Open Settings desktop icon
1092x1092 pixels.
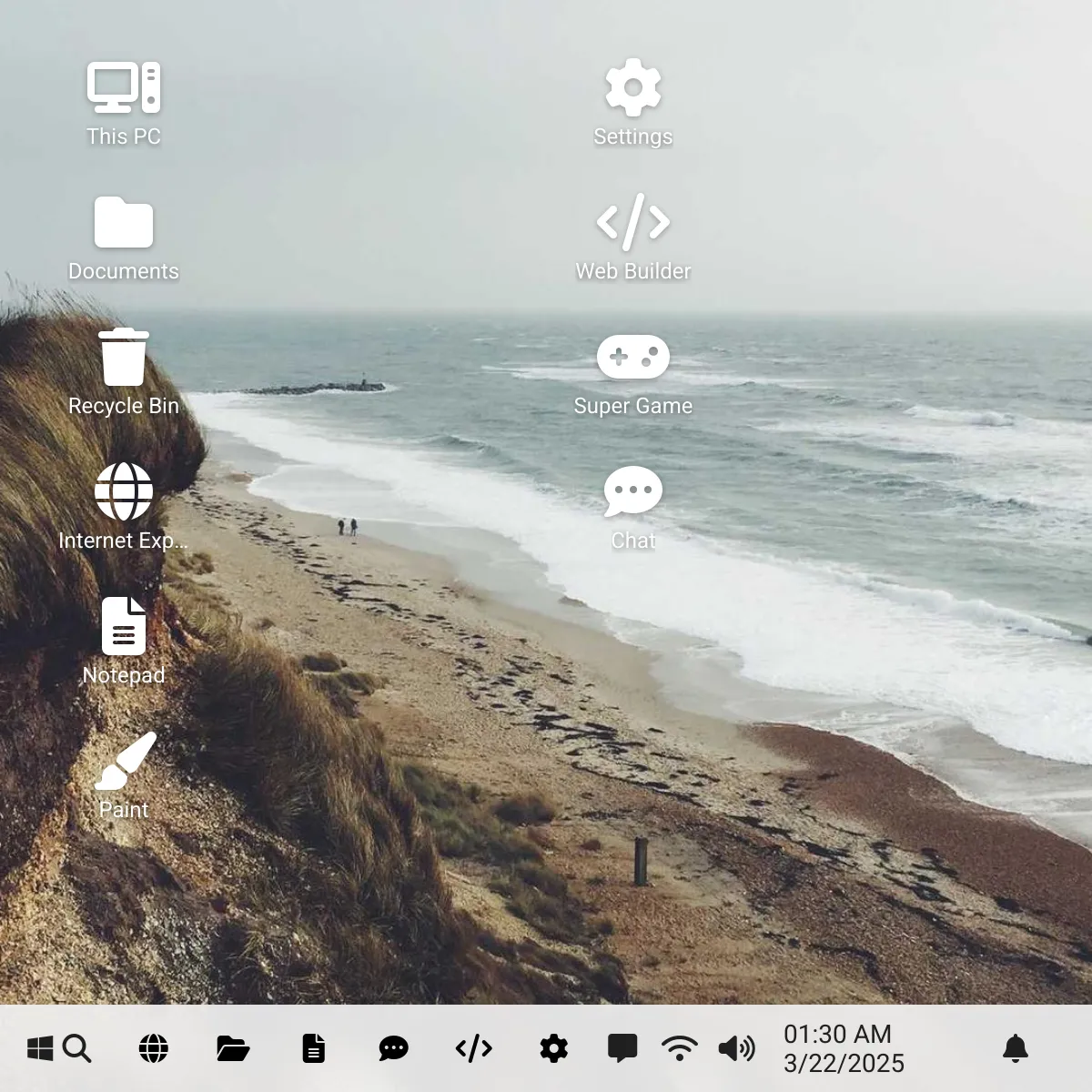coord(633,104)
